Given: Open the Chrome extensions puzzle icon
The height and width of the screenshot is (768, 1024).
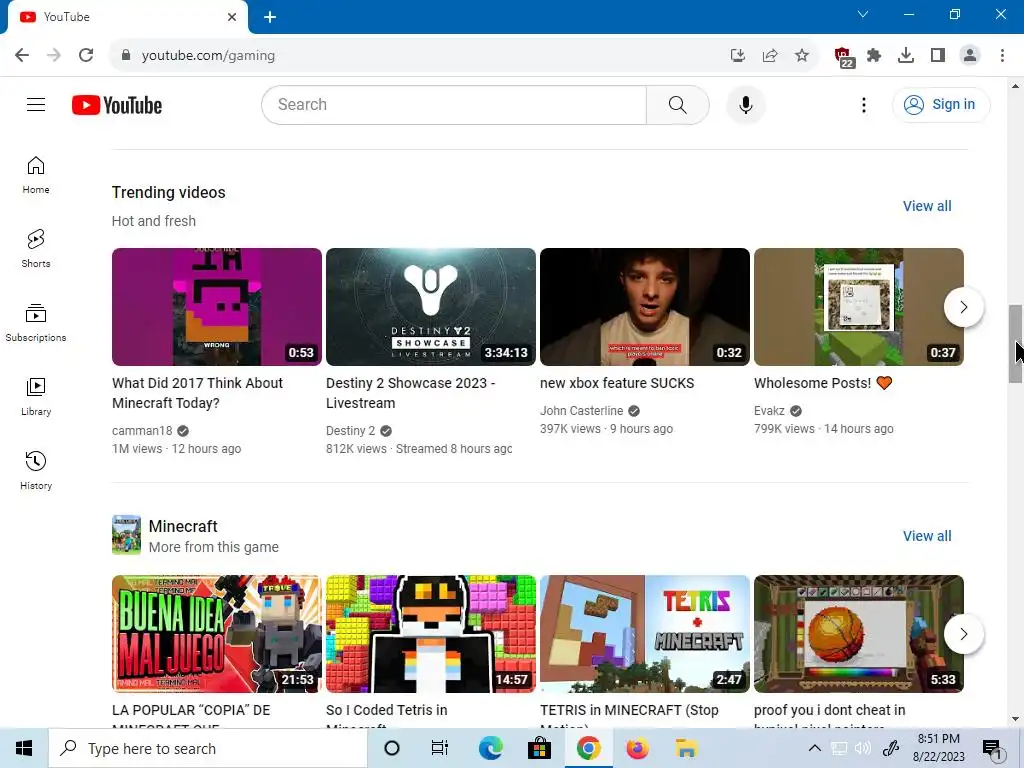Looking at the screenshot, I should click(874, 56).
